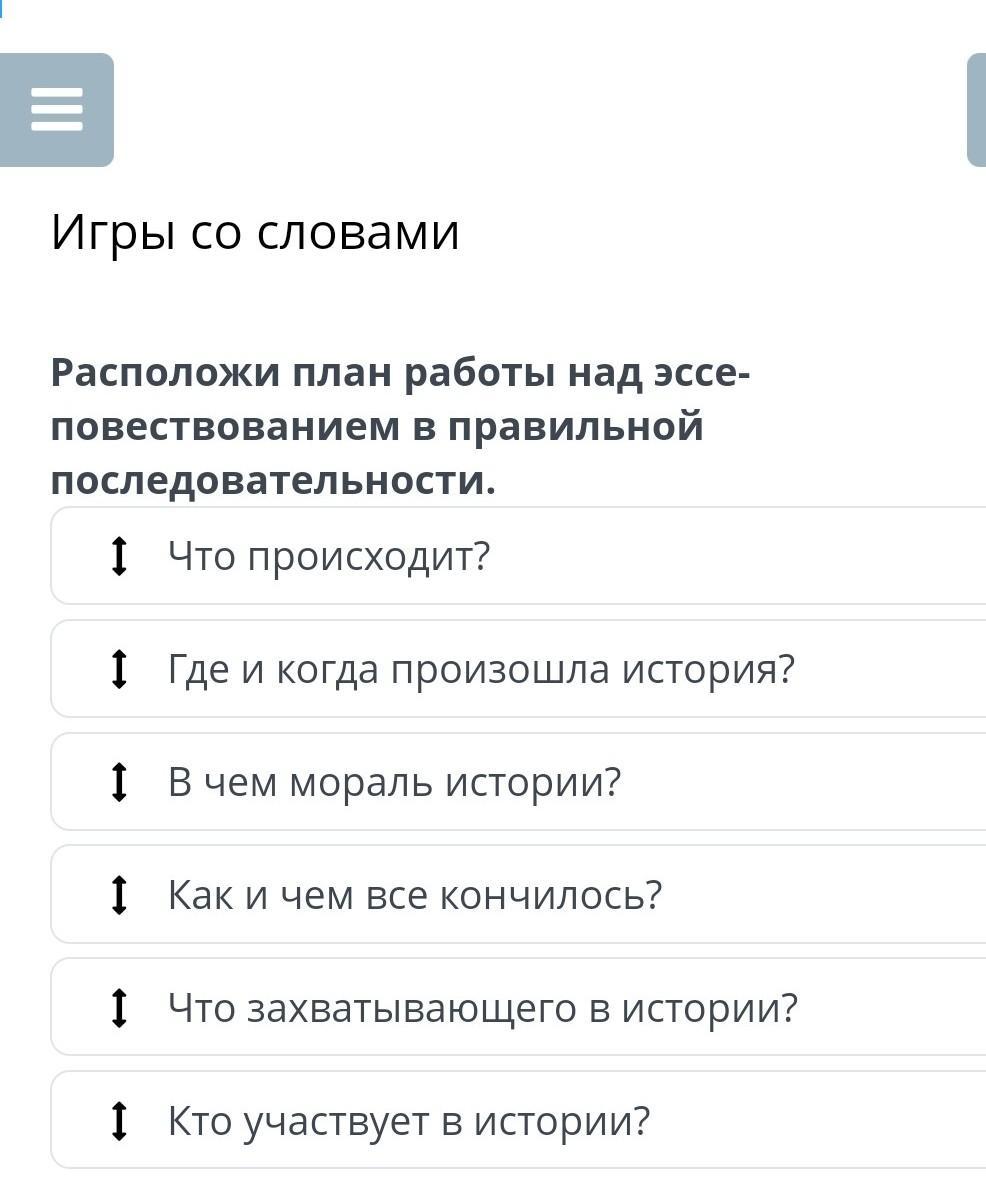Click the word 'захватывающего' in the fifth item
The image size is (986, 1196).
tap(412, 1008)
